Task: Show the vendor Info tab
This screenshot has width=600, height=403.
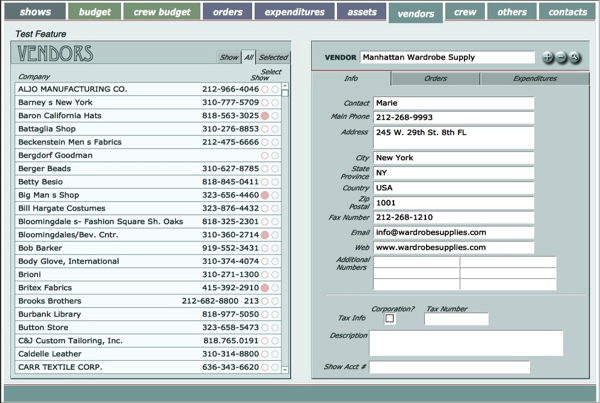Action: tap(351, 78)
